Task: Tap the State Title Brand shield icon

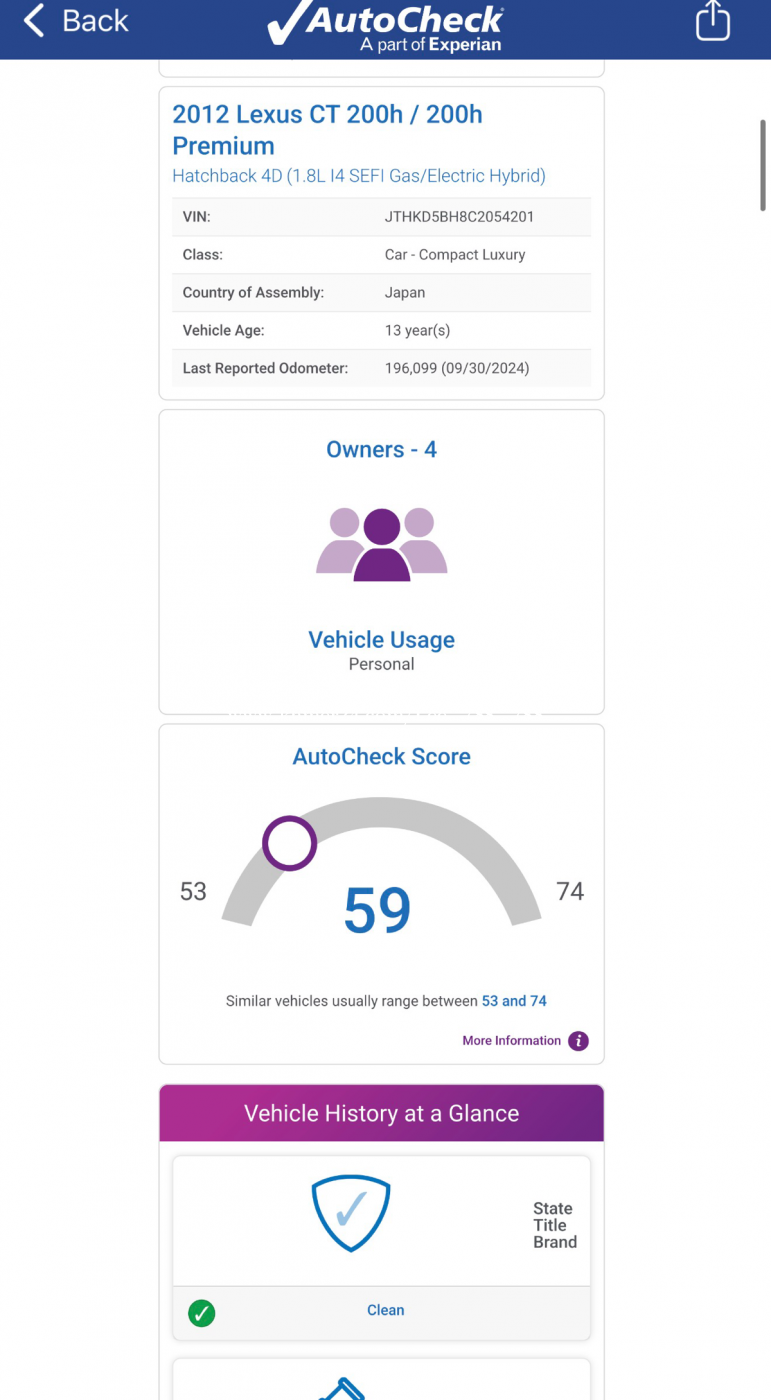Action: [x=351, y=1213]
